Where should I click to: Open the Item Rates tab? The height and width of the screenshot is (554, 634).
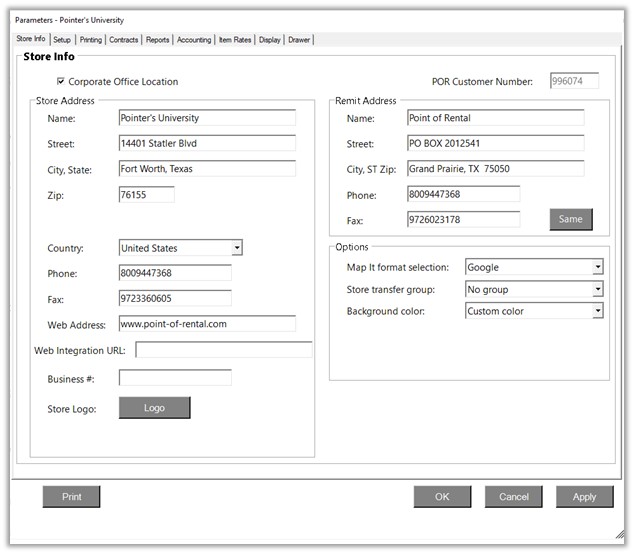(x=235, y=40)
